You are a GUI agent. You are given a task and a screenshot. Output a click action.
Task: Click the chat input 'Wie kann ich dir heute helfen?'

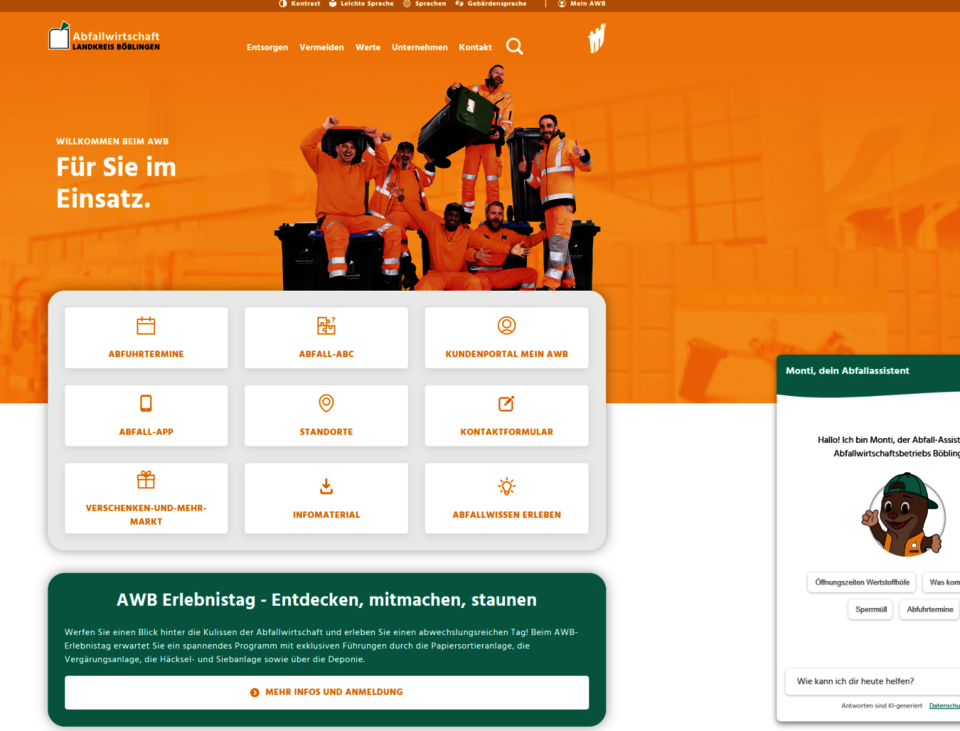coord(872,681)
